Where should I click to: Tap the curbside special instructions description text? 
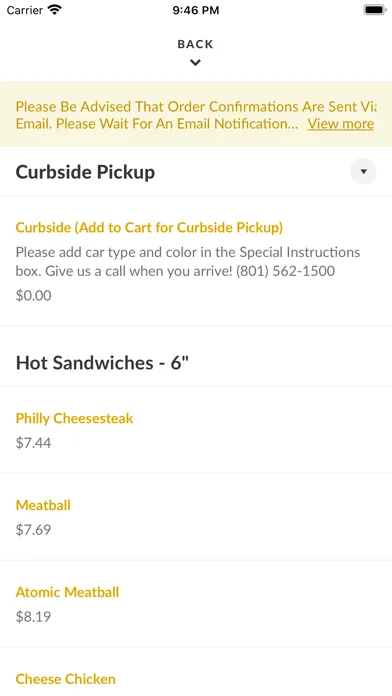coord(188,261)
